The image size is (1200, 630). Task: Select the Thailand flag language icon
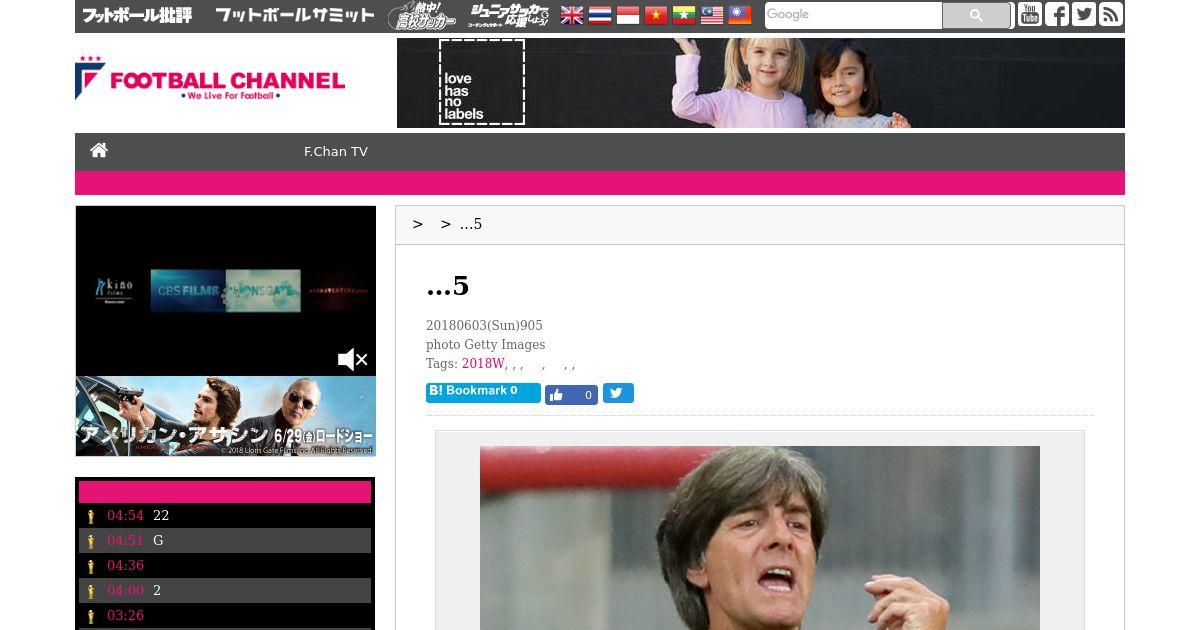[x=600, y=15]
